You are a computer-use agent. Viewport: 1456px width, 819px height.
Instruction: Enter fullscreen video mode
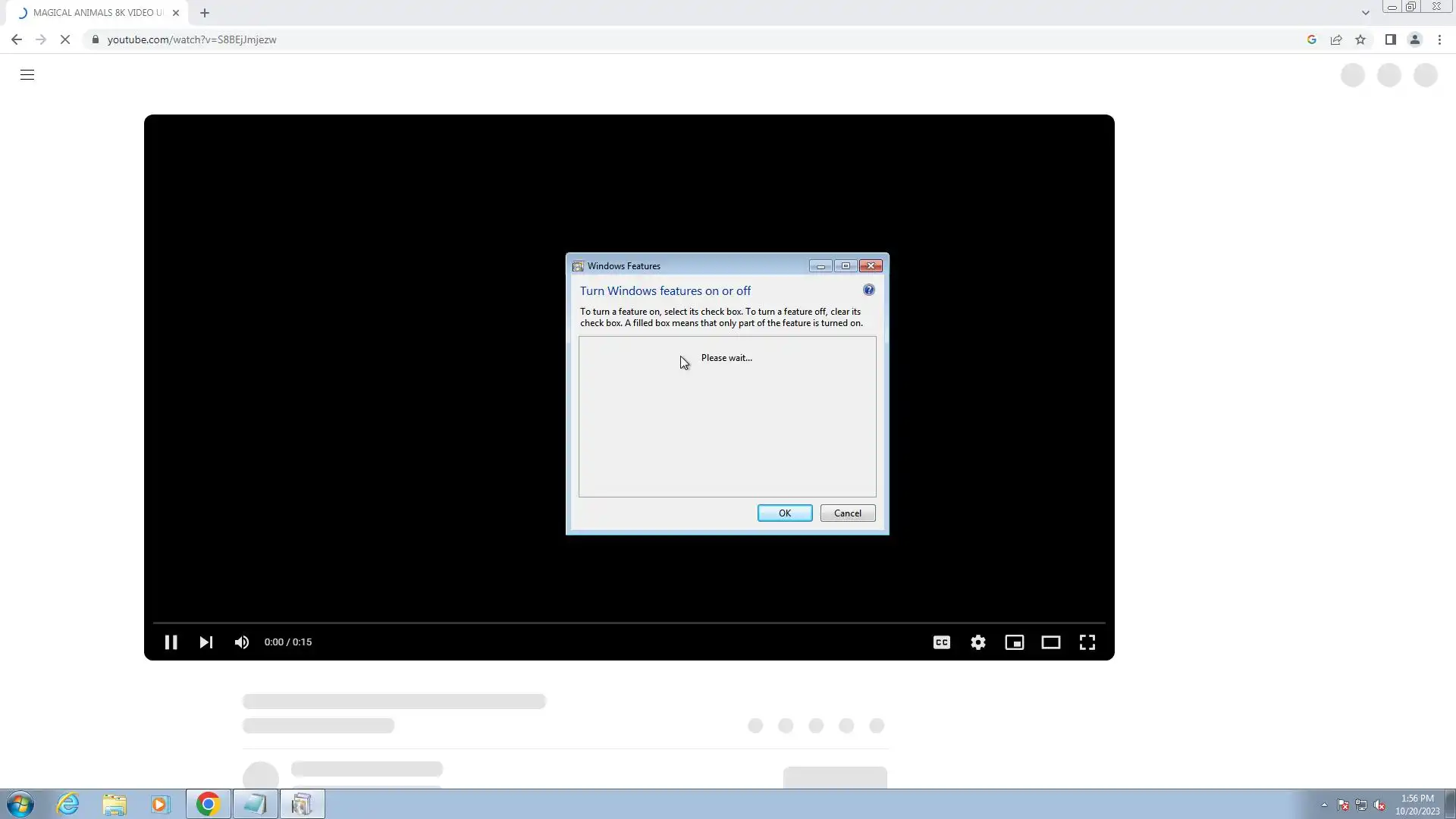point(1087,642)
